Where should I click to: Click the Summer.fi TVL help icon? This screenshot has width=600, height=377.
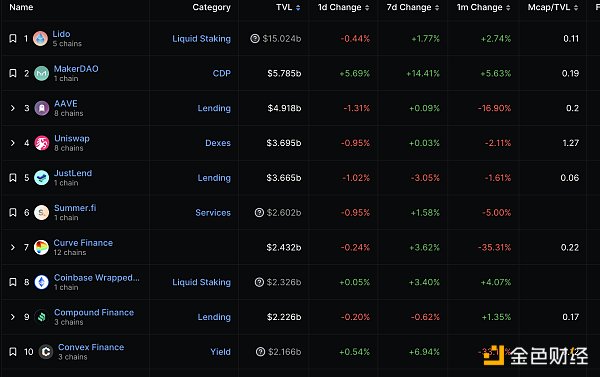(x=259, y=212)
